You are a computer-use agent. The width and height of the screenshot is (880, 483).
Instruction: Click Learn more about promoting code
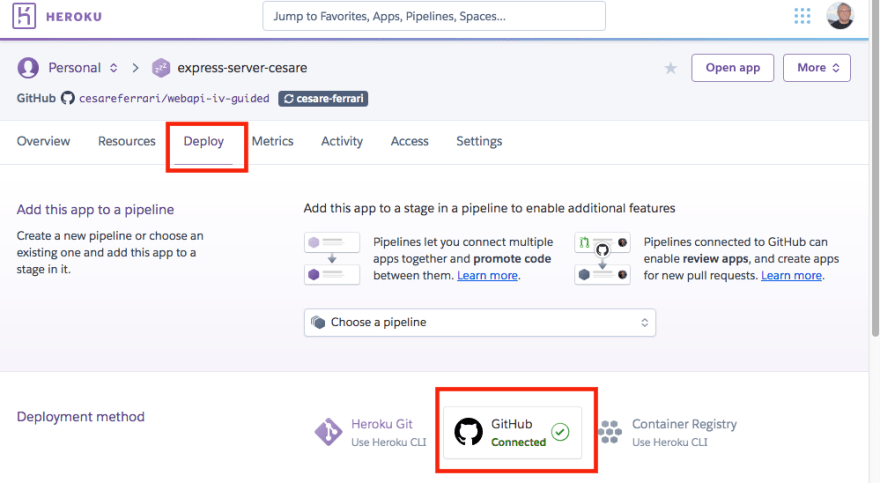pos(487,275)
